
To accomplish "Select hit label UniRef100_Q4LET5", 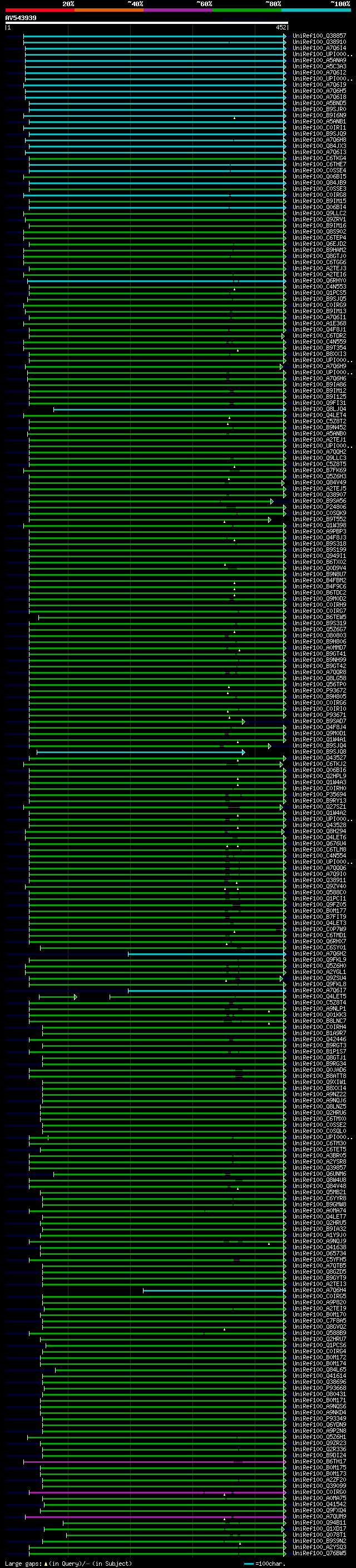I will (319, 996).
